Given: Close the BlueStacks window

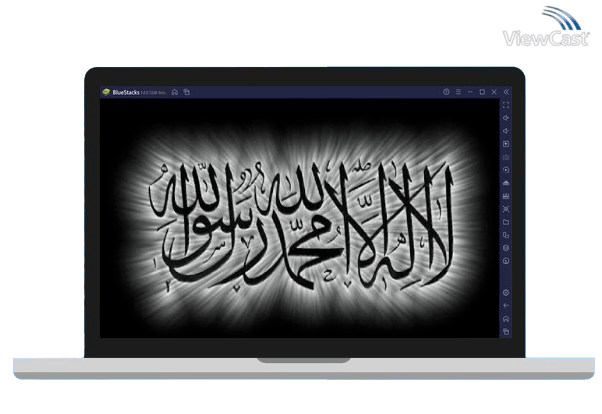Looking at the screenshot, I should (494, 92).
